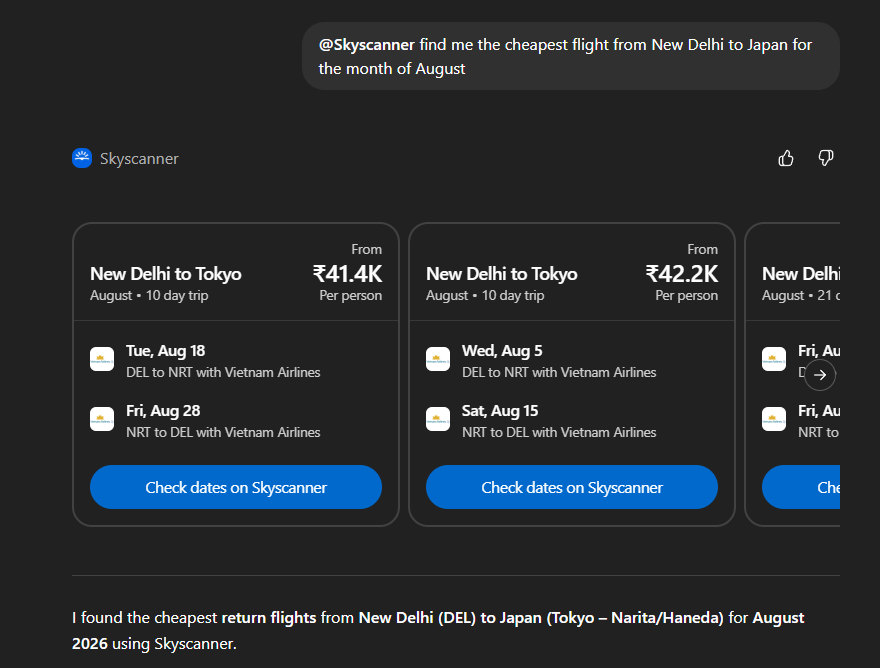Click the thumbs up feedback icon

[786, 158]
